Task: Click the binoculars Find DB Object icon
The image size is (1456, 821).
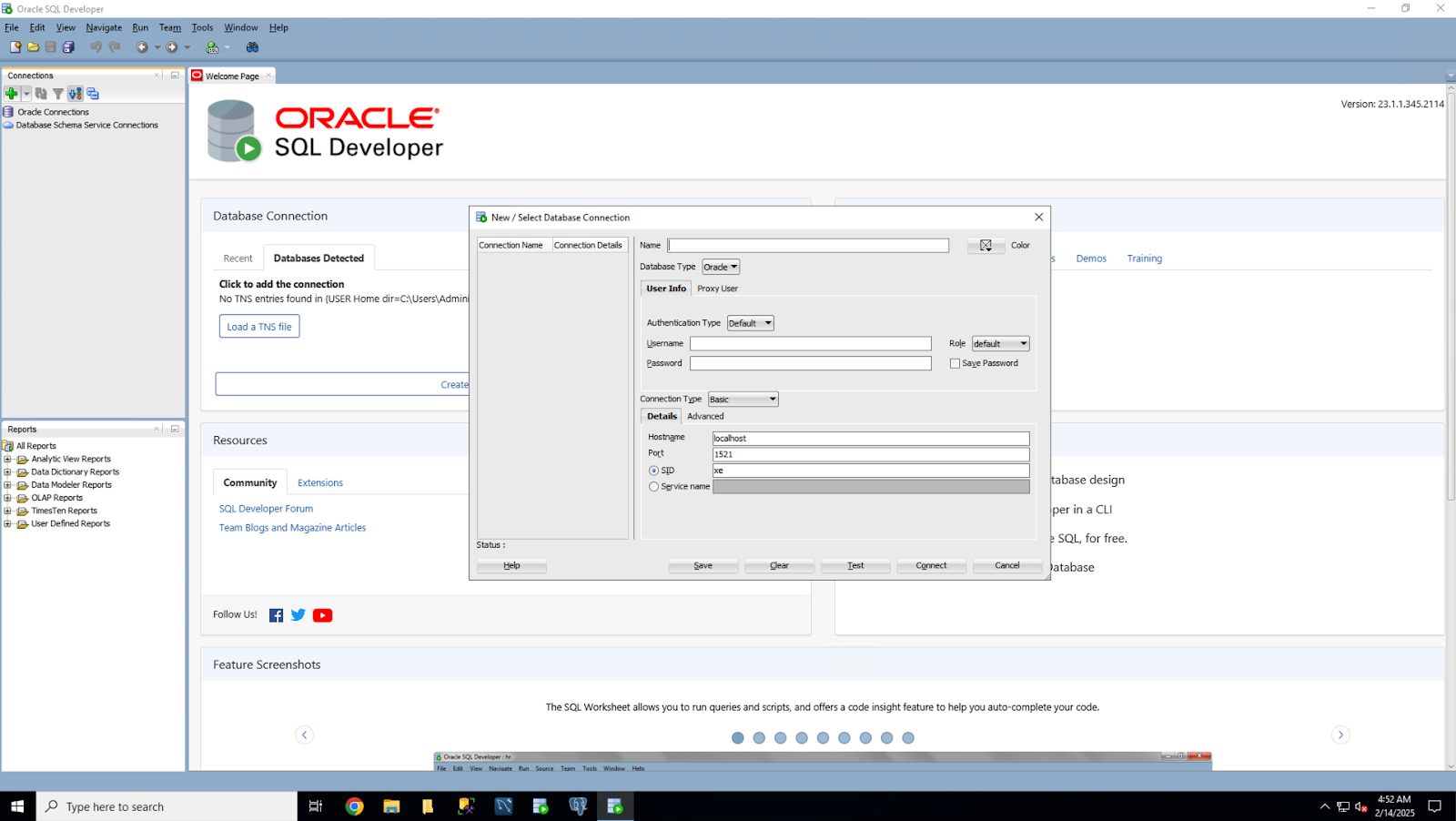Action: tap(252, 46)
